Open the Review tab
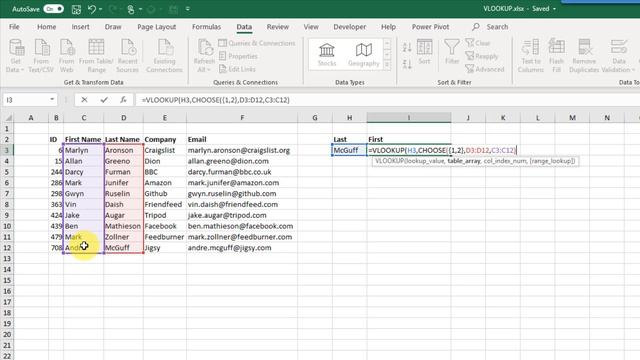The image size is (640, 360). tap(278, 27)
